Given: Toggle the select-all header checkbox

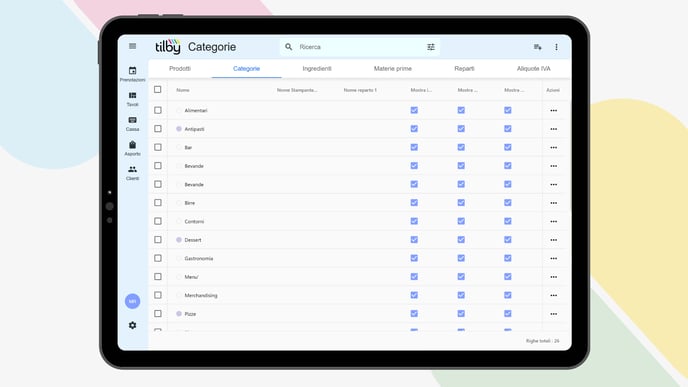Looking at the screenshot, I should (158, 90).
